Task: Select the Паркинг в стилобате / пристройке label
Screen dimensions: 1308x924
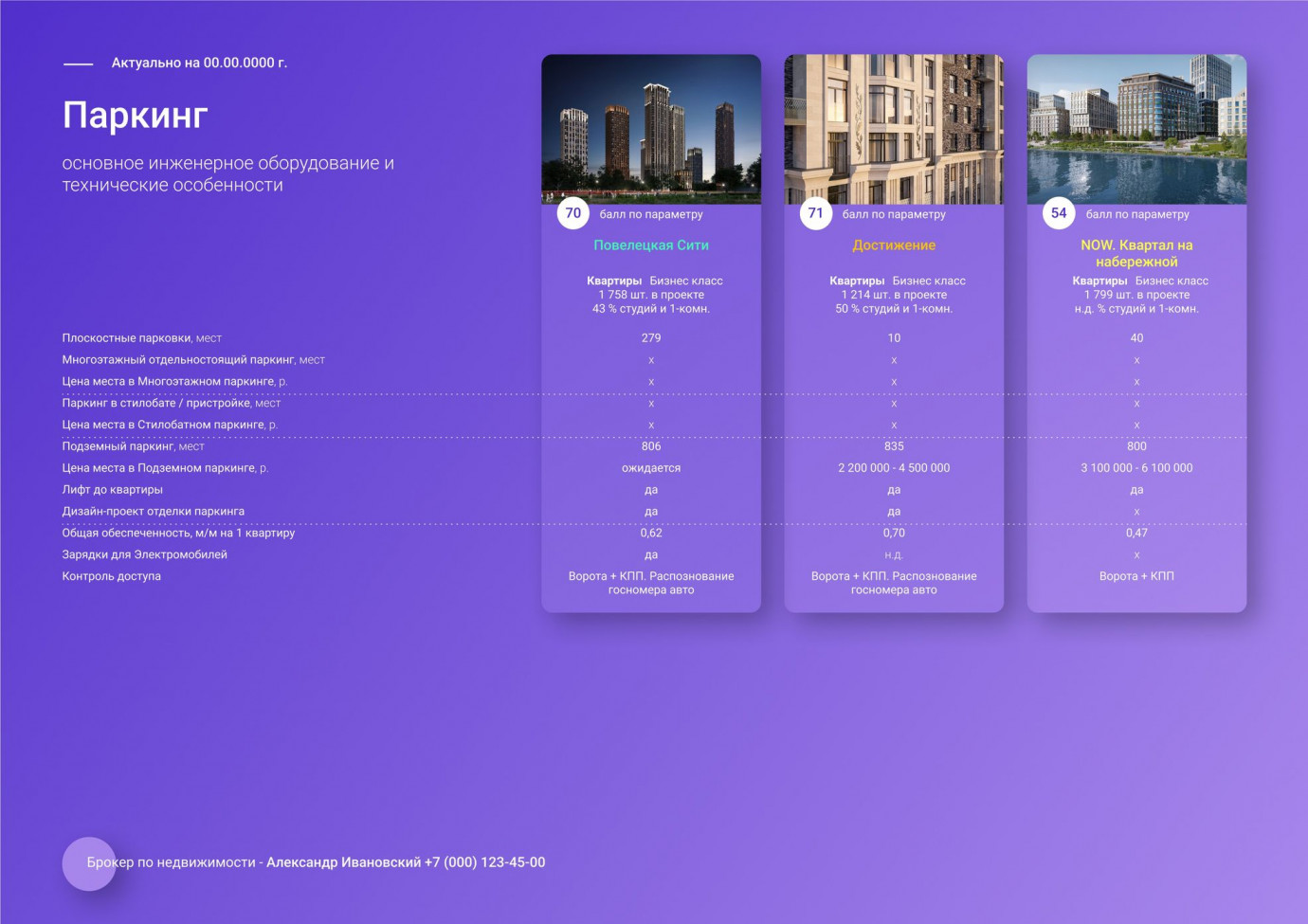Action: (x=172, y=404)
